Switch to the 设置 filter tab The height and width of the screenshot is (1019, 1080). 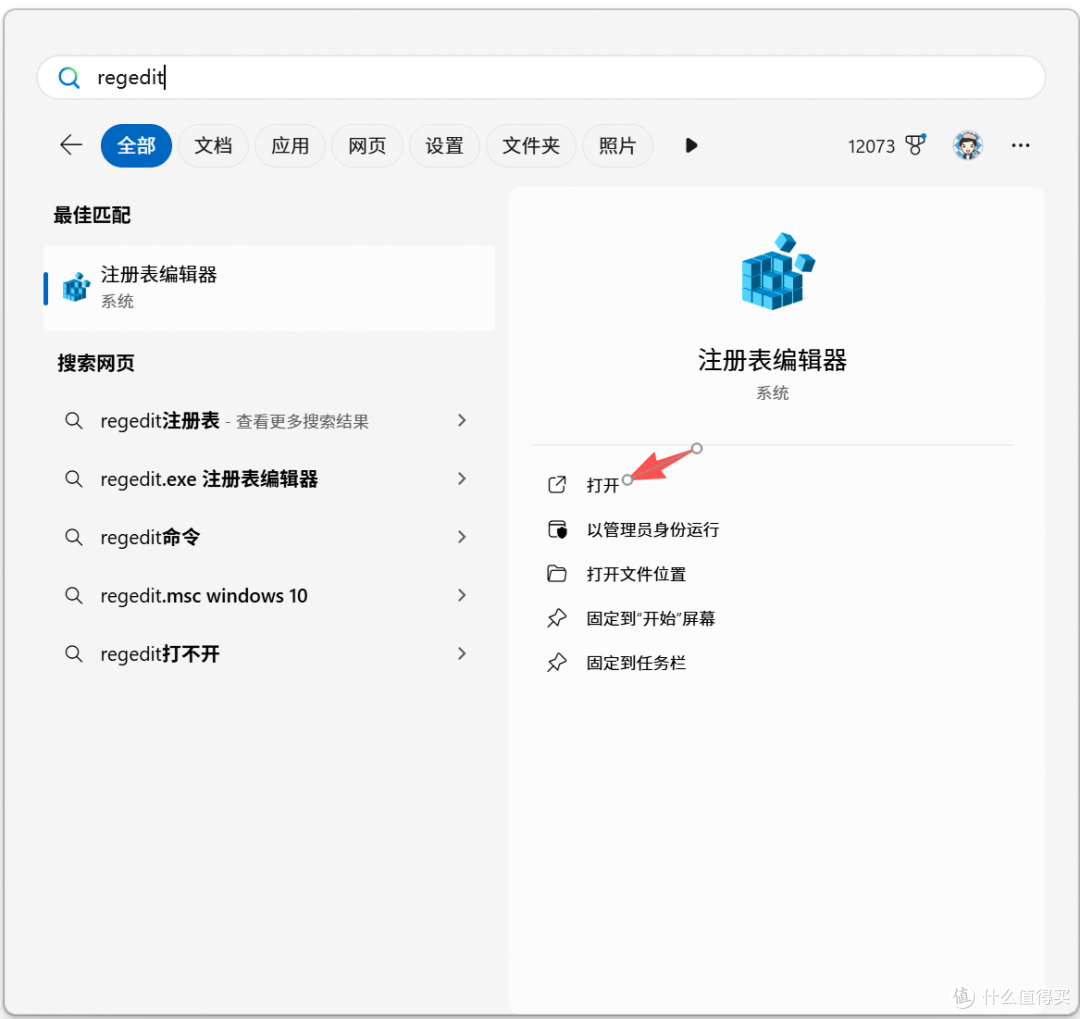coord(444,145)
